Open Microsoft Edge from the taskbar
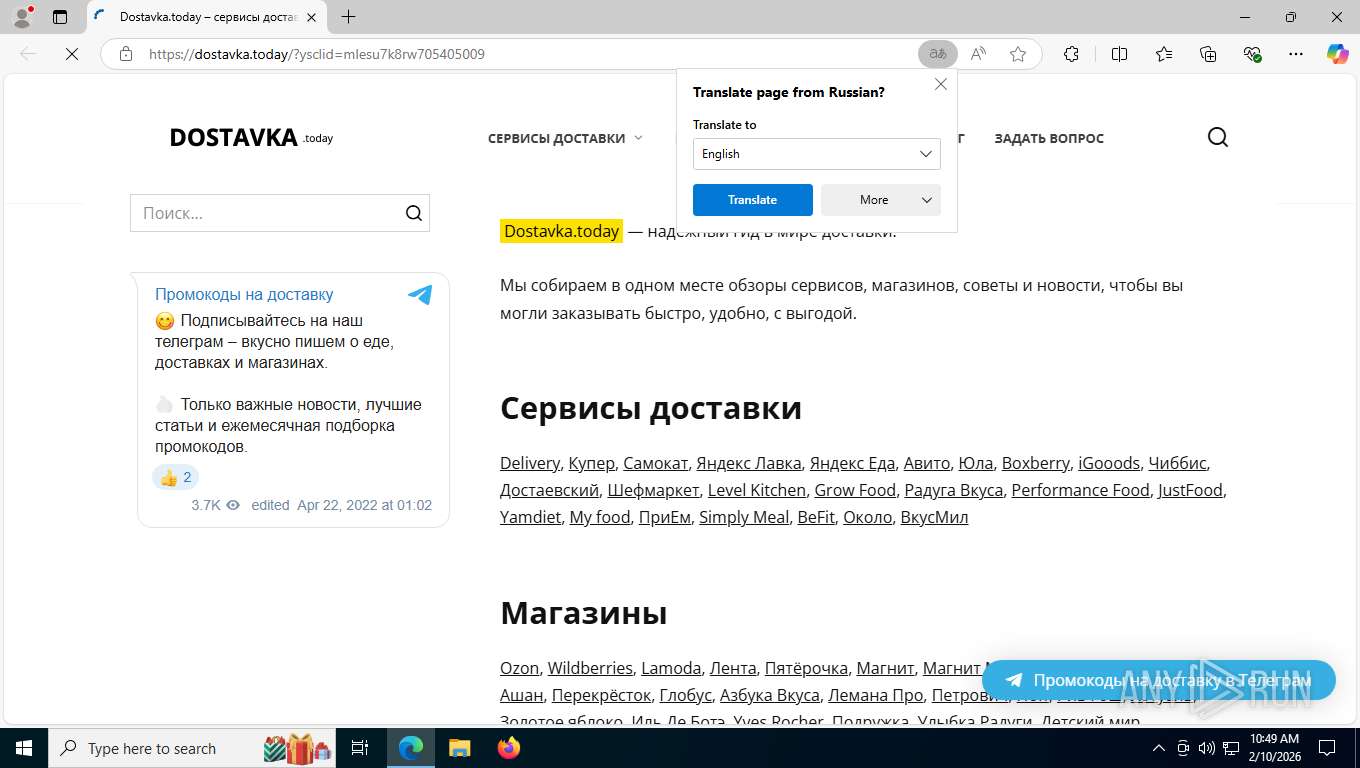Image resolution: width=1360 pixels, height=768 pixels. (410, 748)
